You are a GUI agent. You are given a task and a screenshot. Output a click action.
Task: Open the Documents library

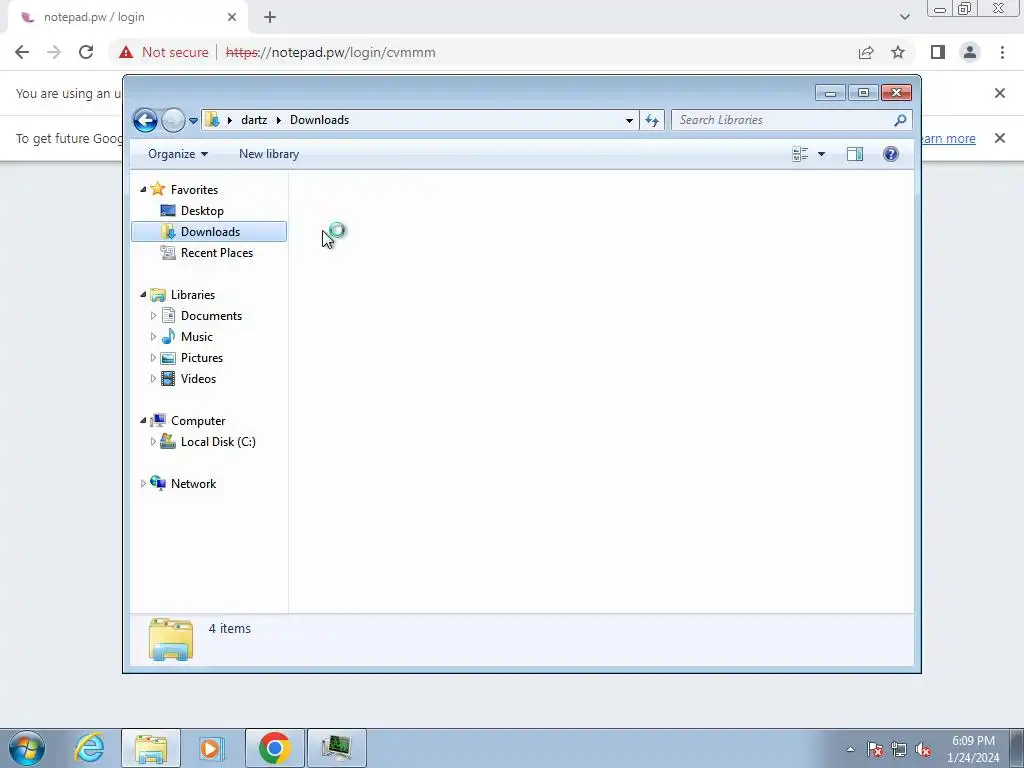click(x=211, y=316)
